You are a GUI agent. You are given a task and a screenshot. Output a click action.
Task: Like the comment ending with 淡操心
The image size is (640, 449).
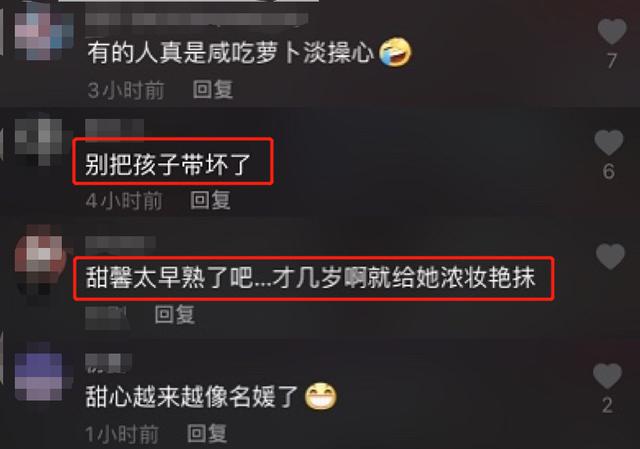coord(611,31)
